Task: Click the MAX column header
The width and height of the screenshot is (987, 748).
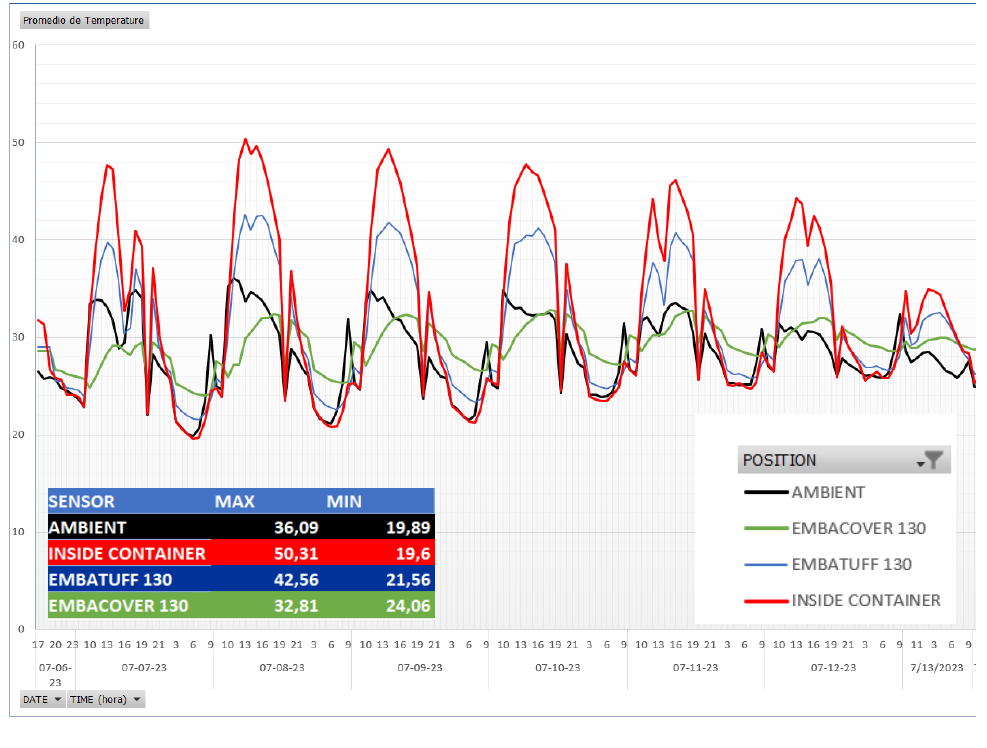Action: click(x=235, y=501)
